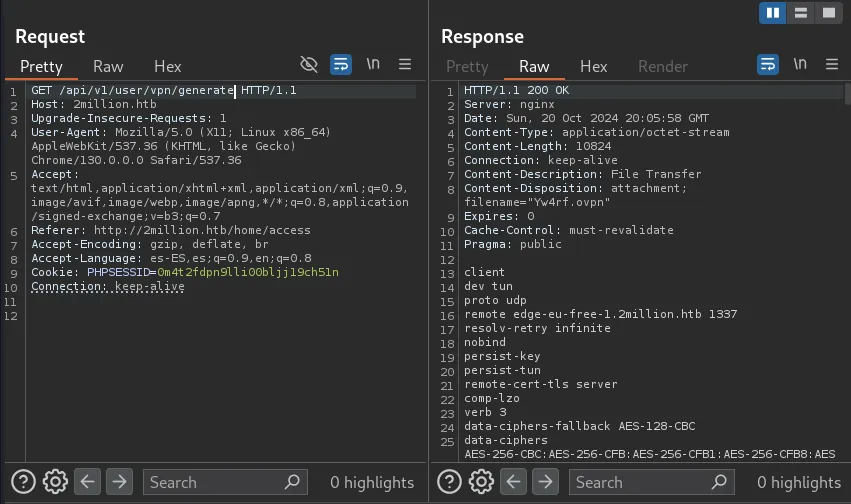Show non-printable \n characters in Response
Viewport: 851px width, 504px height.
[800, 65]
